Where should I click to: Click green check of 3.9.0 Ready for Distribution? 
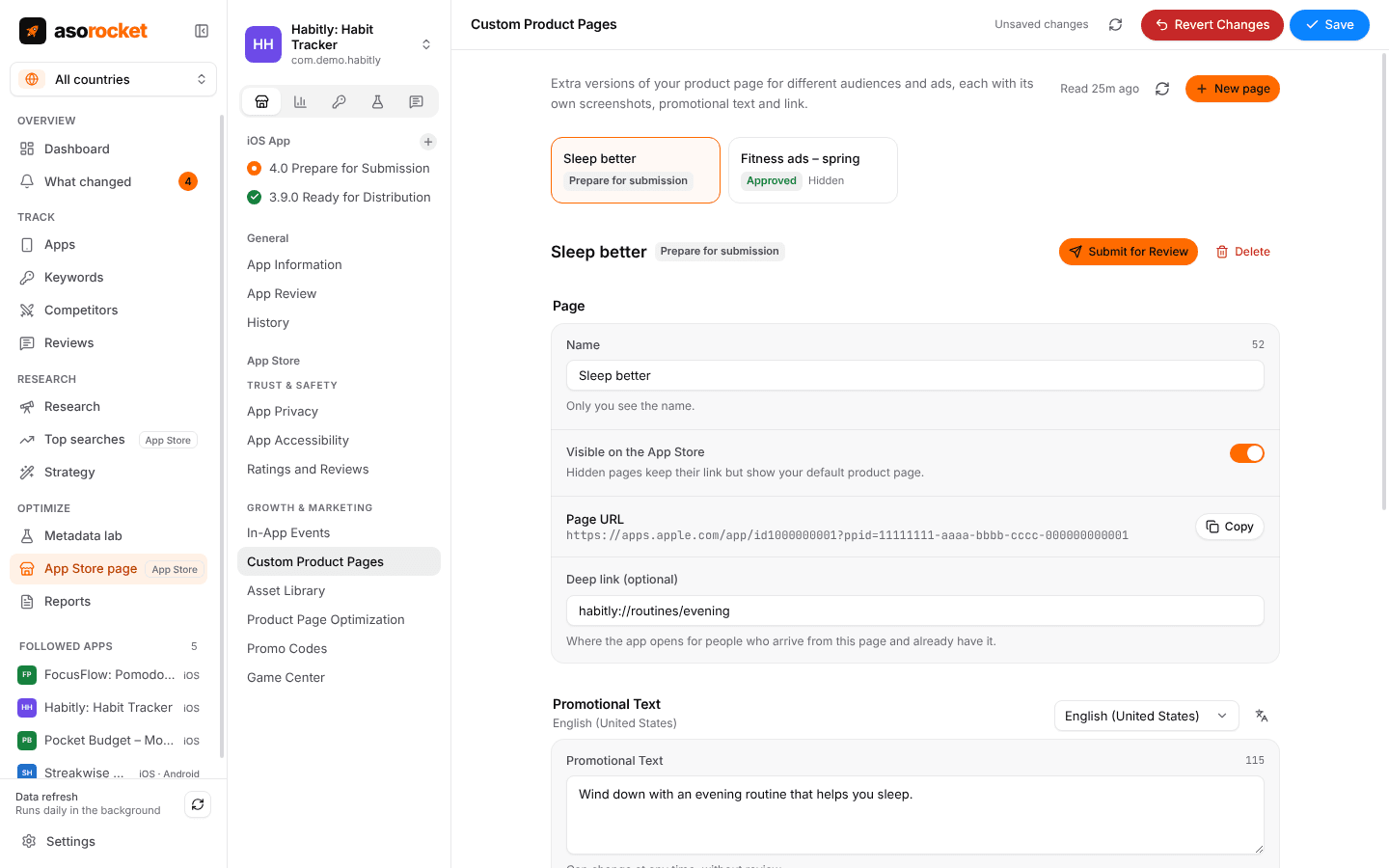pos(255,198)
